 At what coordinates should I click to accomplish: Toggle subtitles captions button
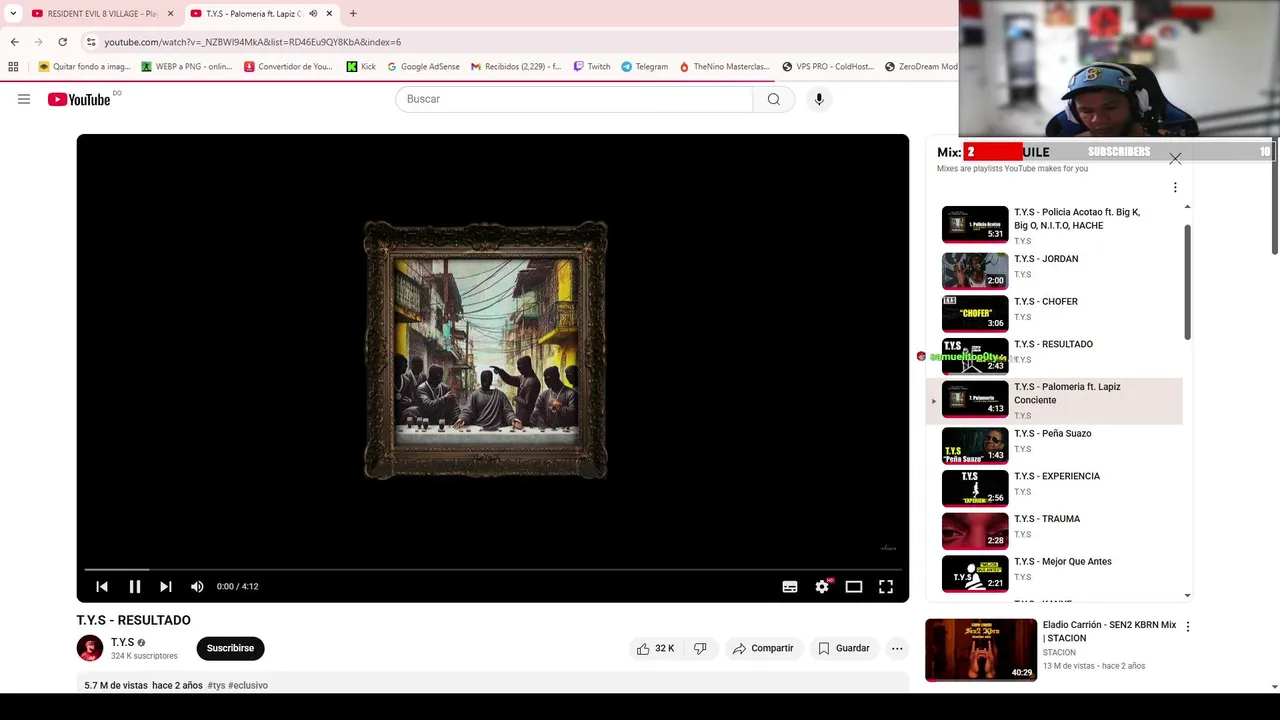coord(790,587)
